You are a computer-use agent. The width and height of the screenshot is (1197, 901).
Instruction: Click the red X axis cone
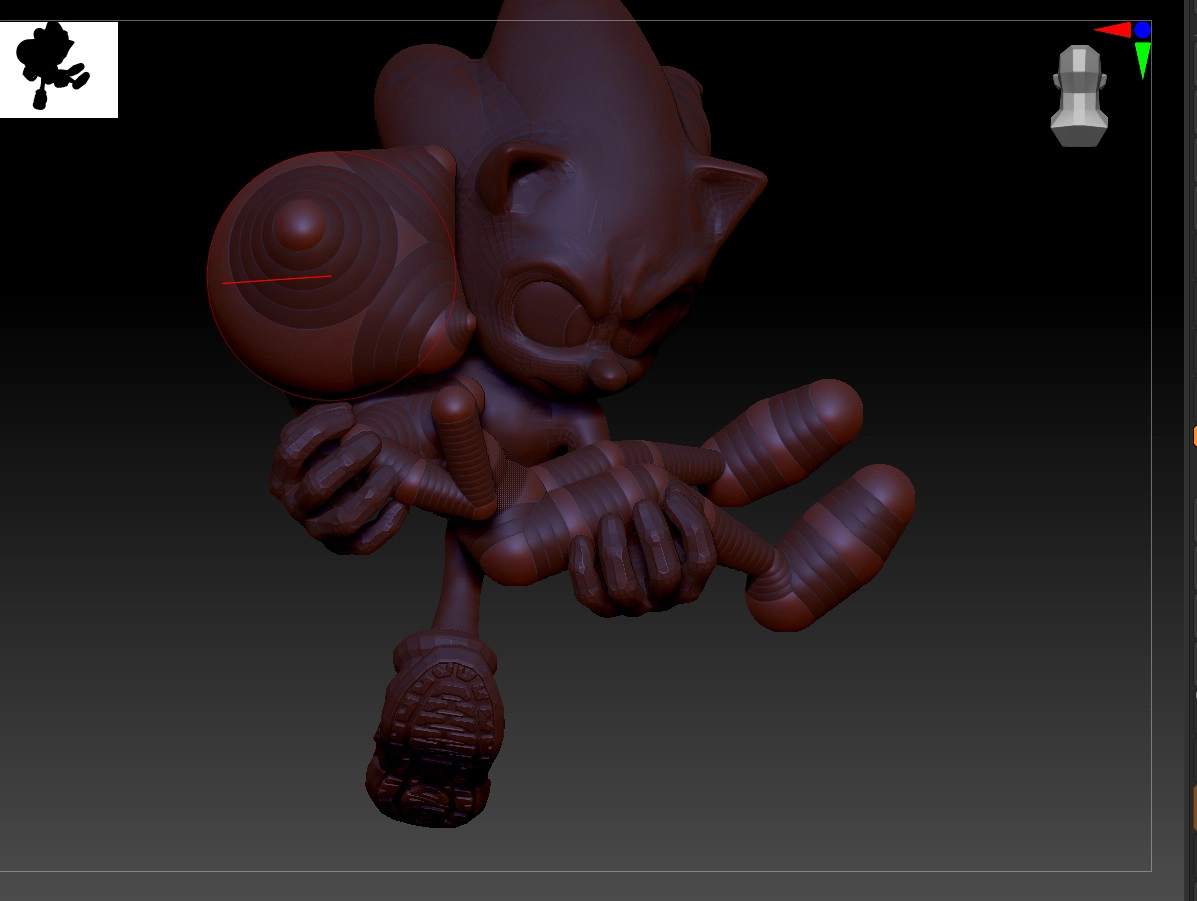coord(1112,30)
